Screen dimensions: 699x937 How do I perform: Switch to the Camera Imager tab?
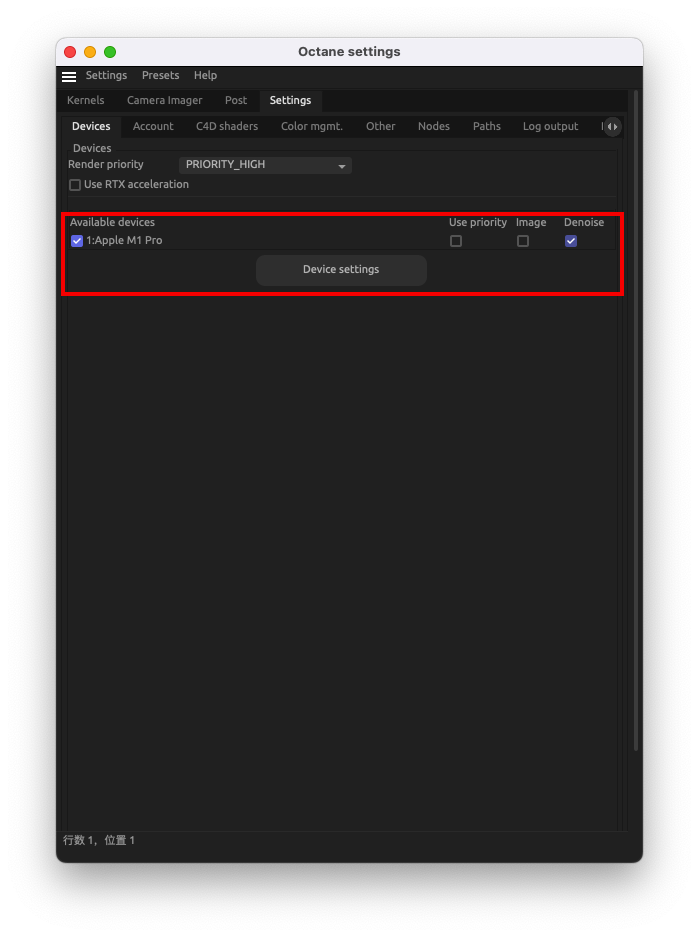point(164,101)
